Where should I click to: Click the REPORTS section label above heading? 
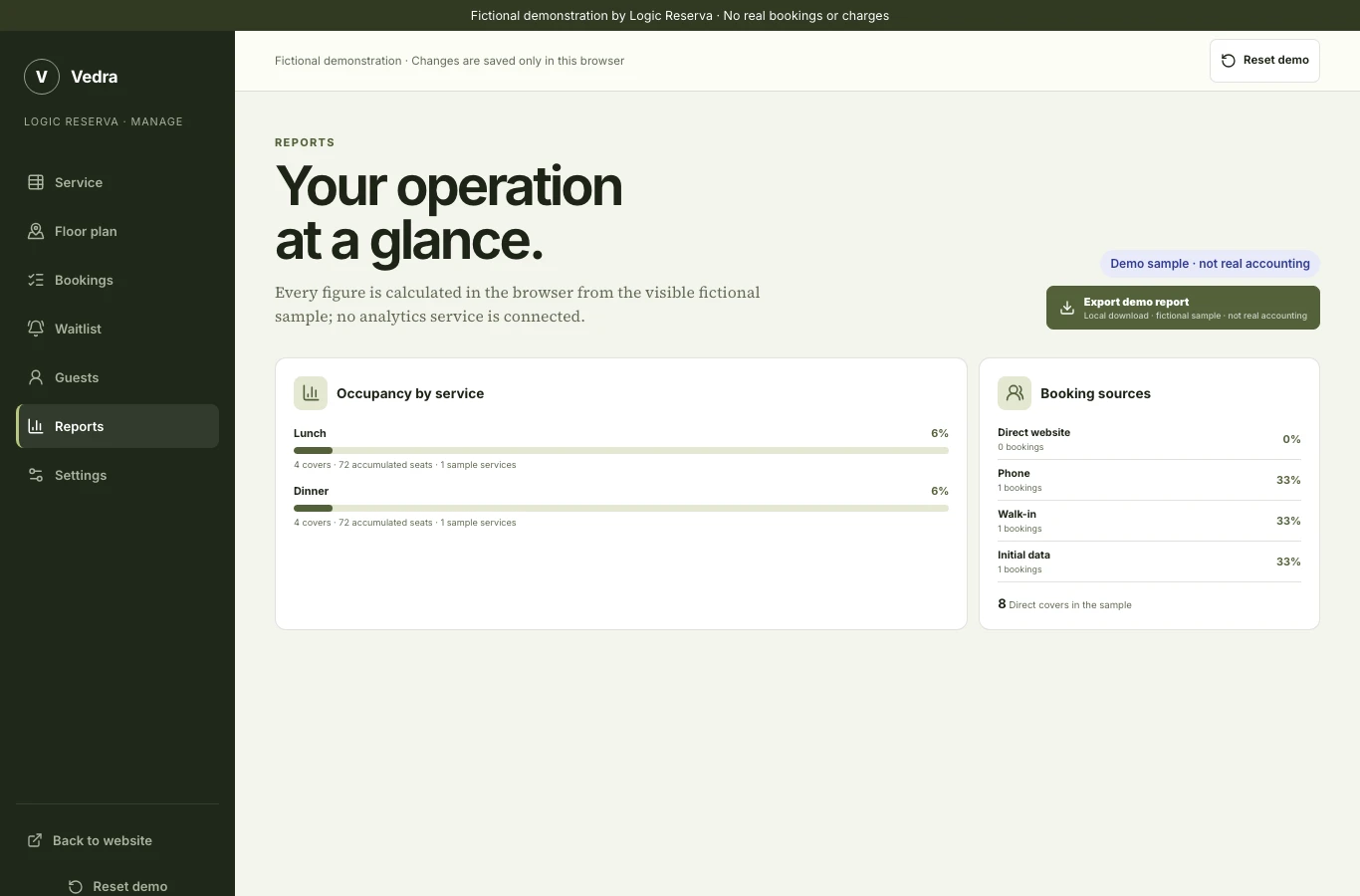[305, 142]
